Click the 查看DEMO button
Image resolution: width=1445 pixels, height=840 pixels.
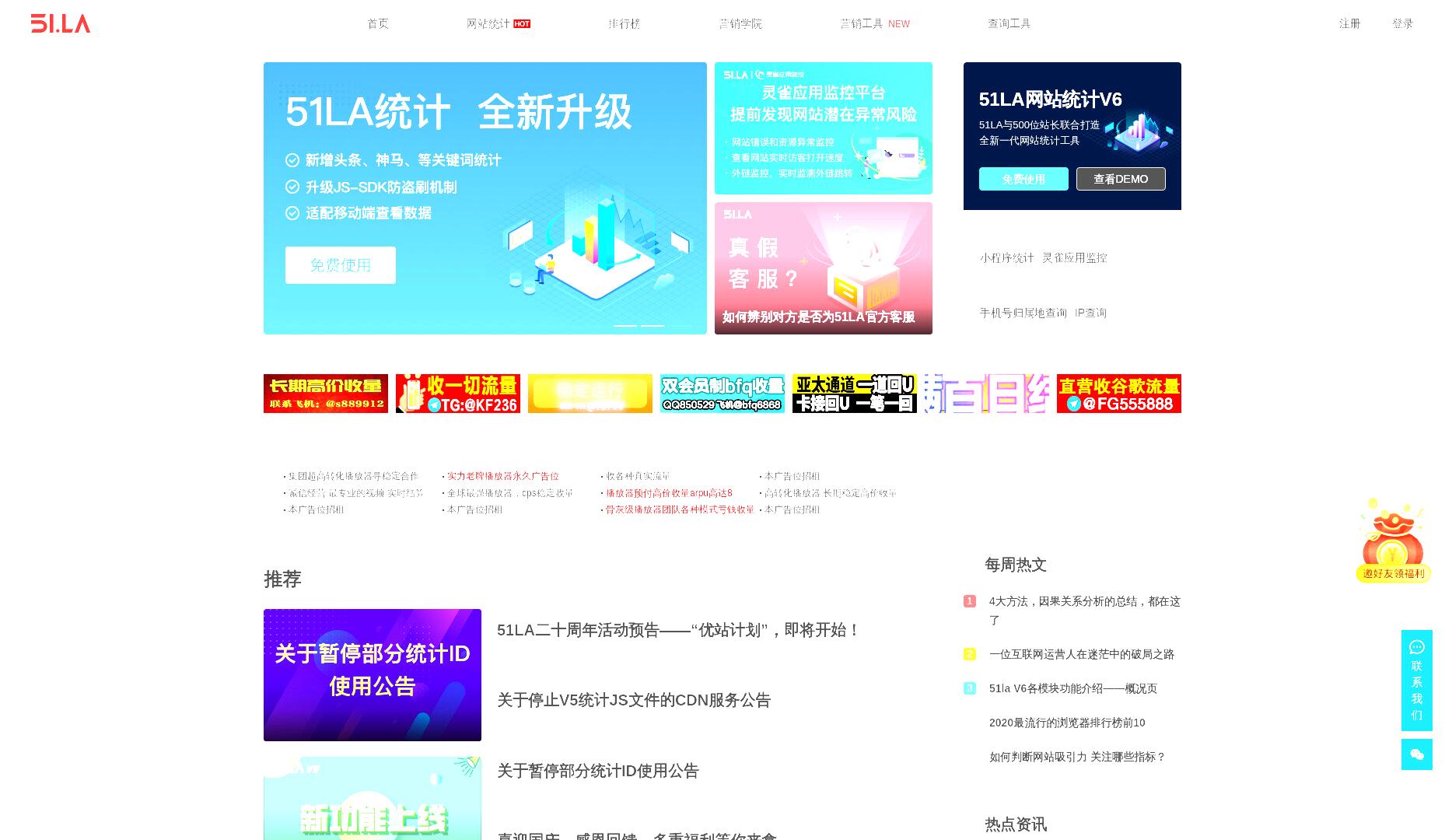coord(1121,179)
